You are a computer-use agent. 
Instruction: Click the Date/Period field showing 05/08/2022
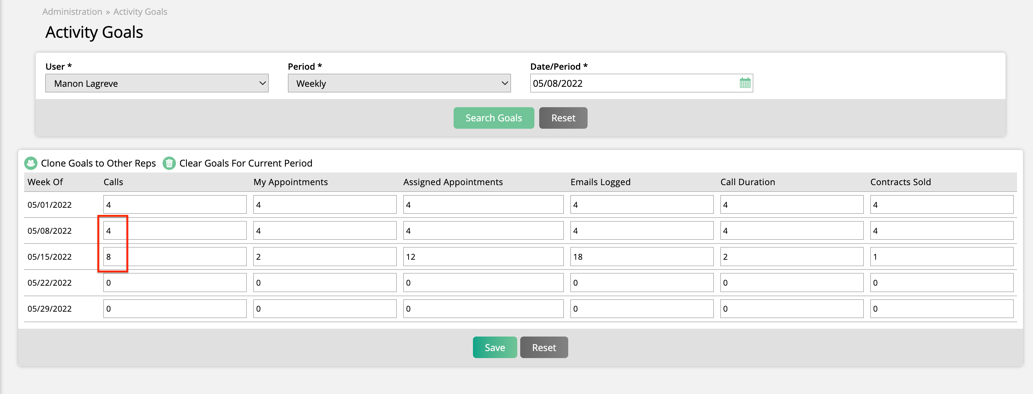pos(642,83)
